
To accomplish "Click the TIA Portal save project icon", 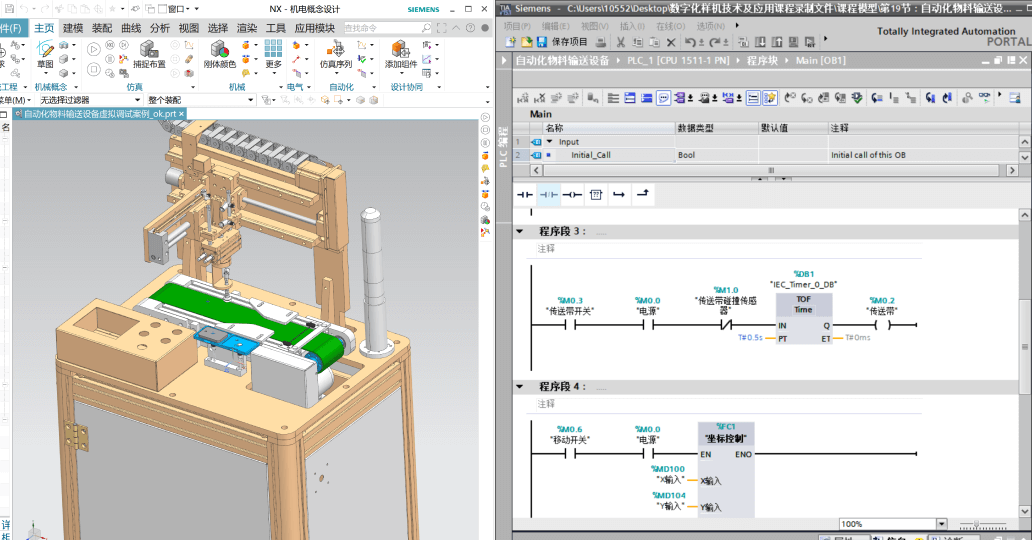I will (x=542, y=42).
